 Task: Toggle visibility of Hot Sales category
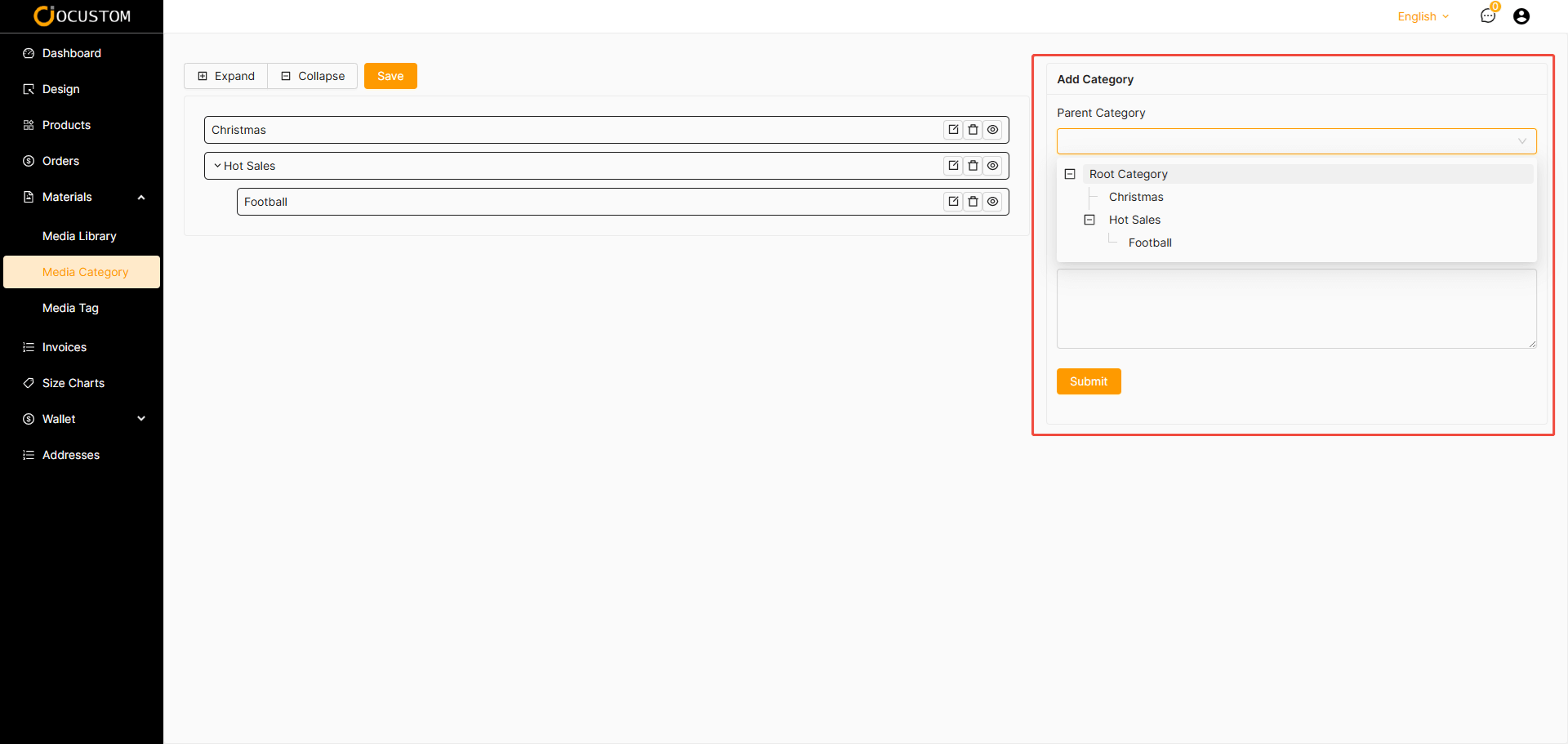tap(992, 166)
